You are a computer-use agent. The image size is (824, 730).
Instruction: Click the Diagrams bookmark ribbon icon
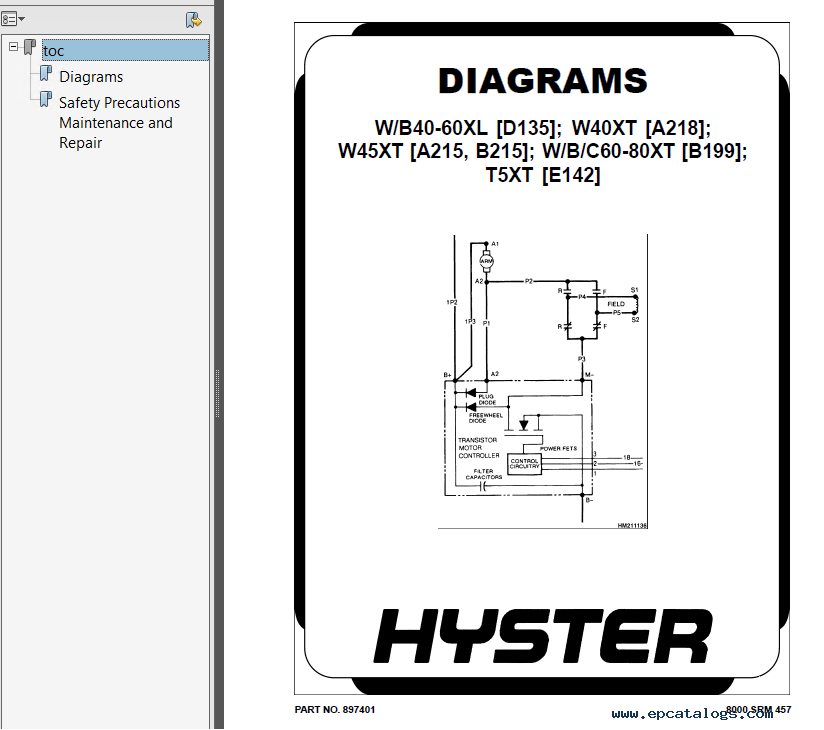tap(46, 73)
